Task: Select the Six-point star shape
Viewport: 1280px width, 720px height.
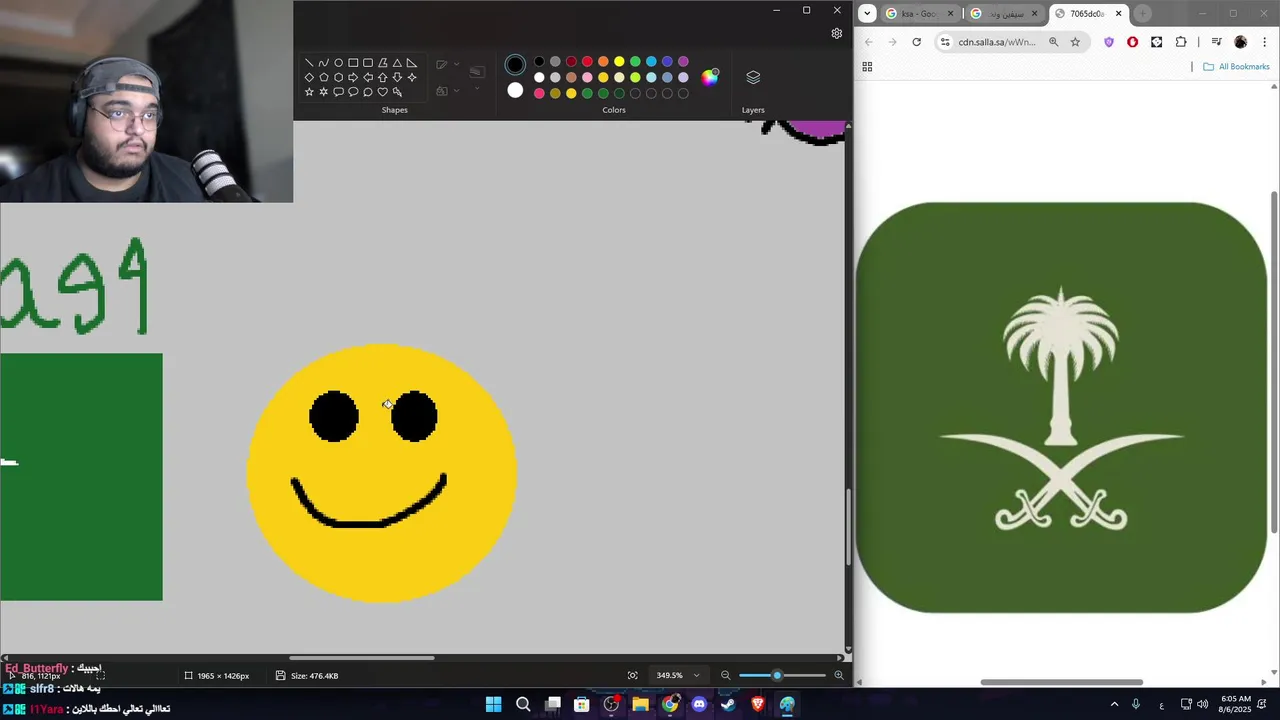Action: click(x=324, y=92)
